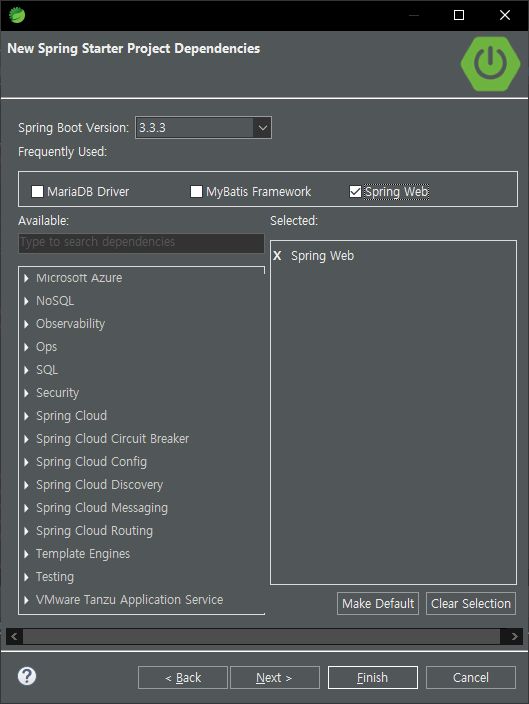Expand the Security category

click(26, 393)
